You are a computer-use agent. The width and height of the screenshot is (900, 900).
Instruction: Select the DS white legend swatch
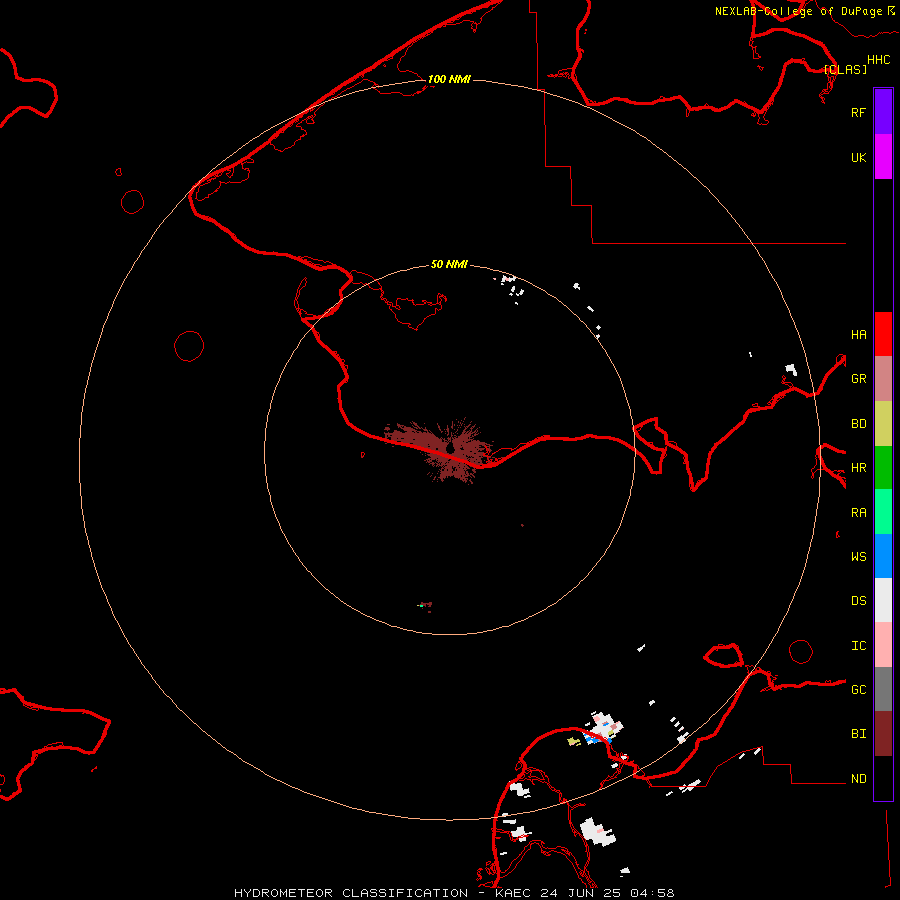[x=883, y=600]
